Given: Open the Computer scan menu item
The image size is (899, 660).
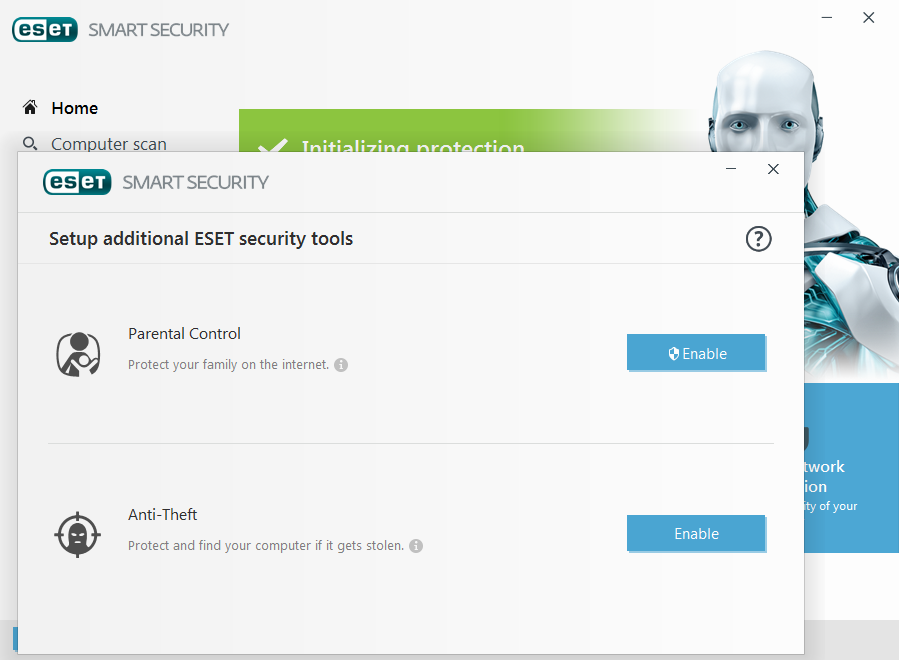Looking at the screenshot, I should coord(109,144).
